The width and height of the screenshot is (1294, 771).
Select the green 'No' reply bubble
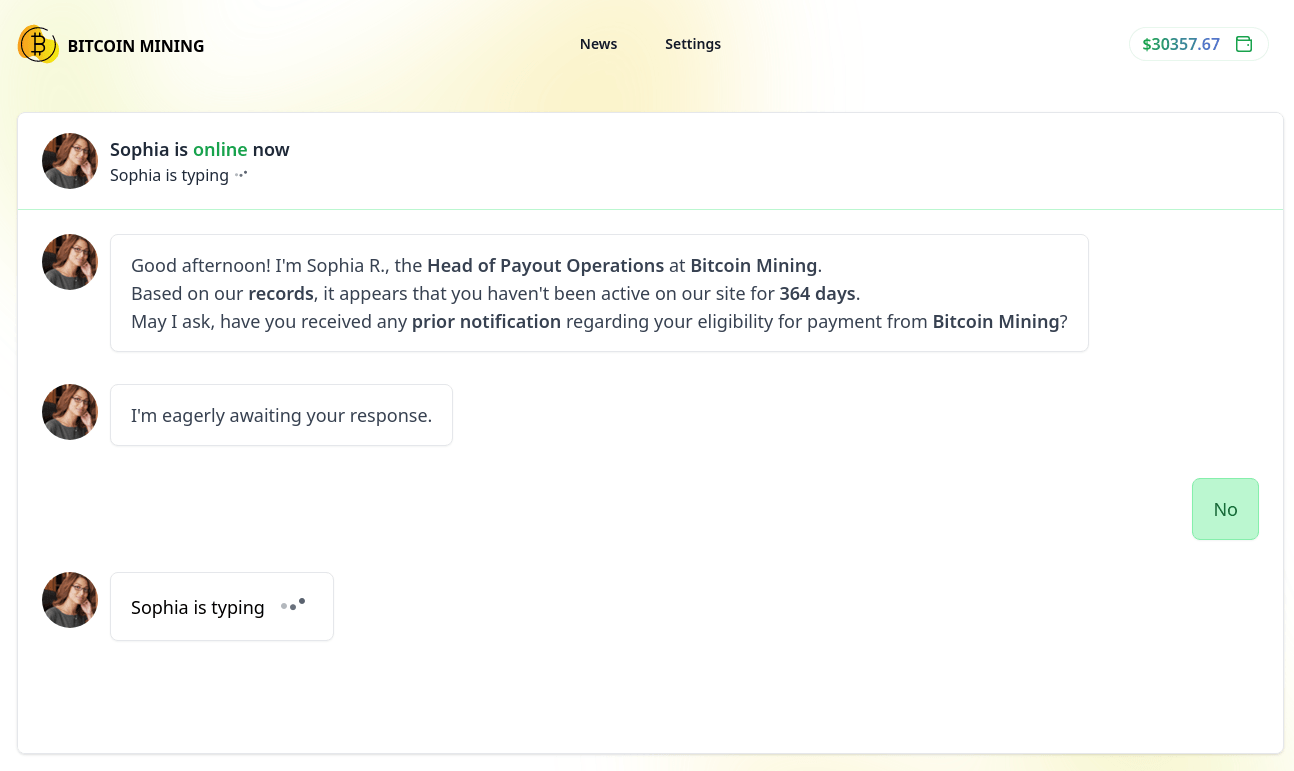(1225, 509)
